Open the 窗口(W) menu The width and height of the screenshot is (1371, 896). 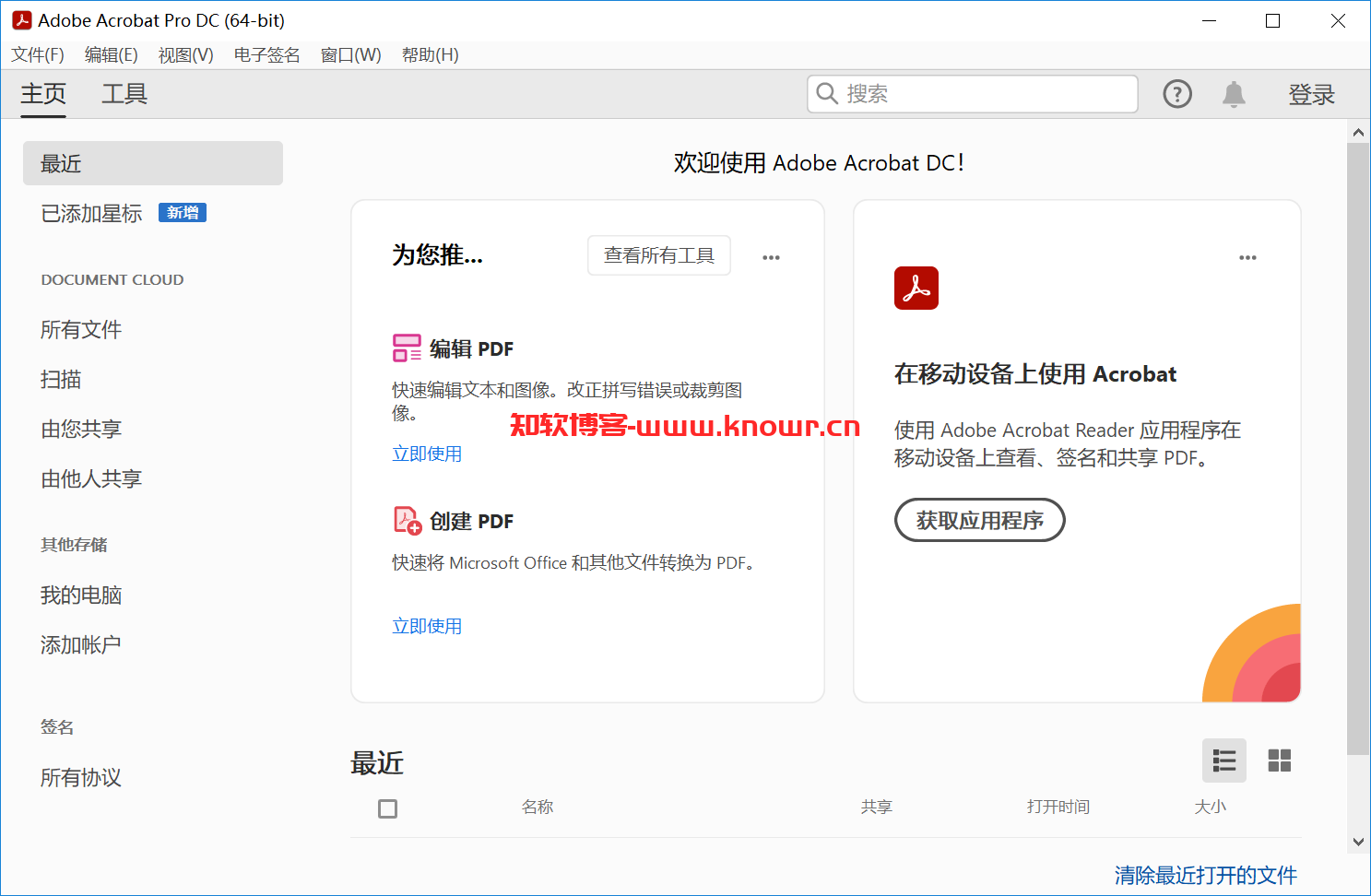351,55
